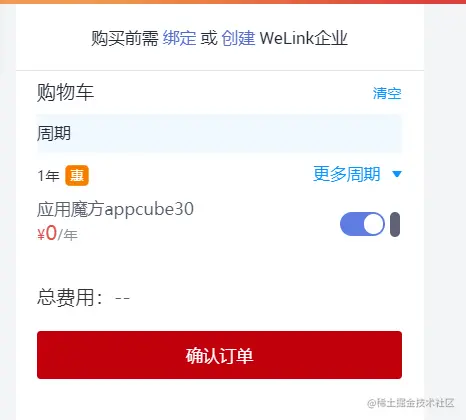
Task: Click the 购物车 cart heading
Action: click(x=65, y=92)
